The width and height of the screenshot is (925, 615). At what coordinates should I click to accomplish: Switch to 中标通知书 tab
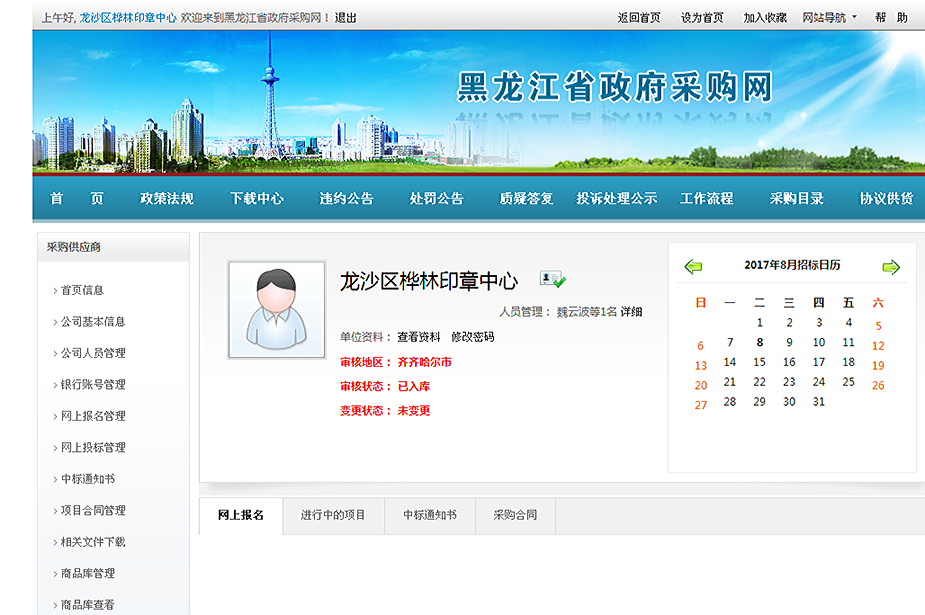[x=430, y=515]
